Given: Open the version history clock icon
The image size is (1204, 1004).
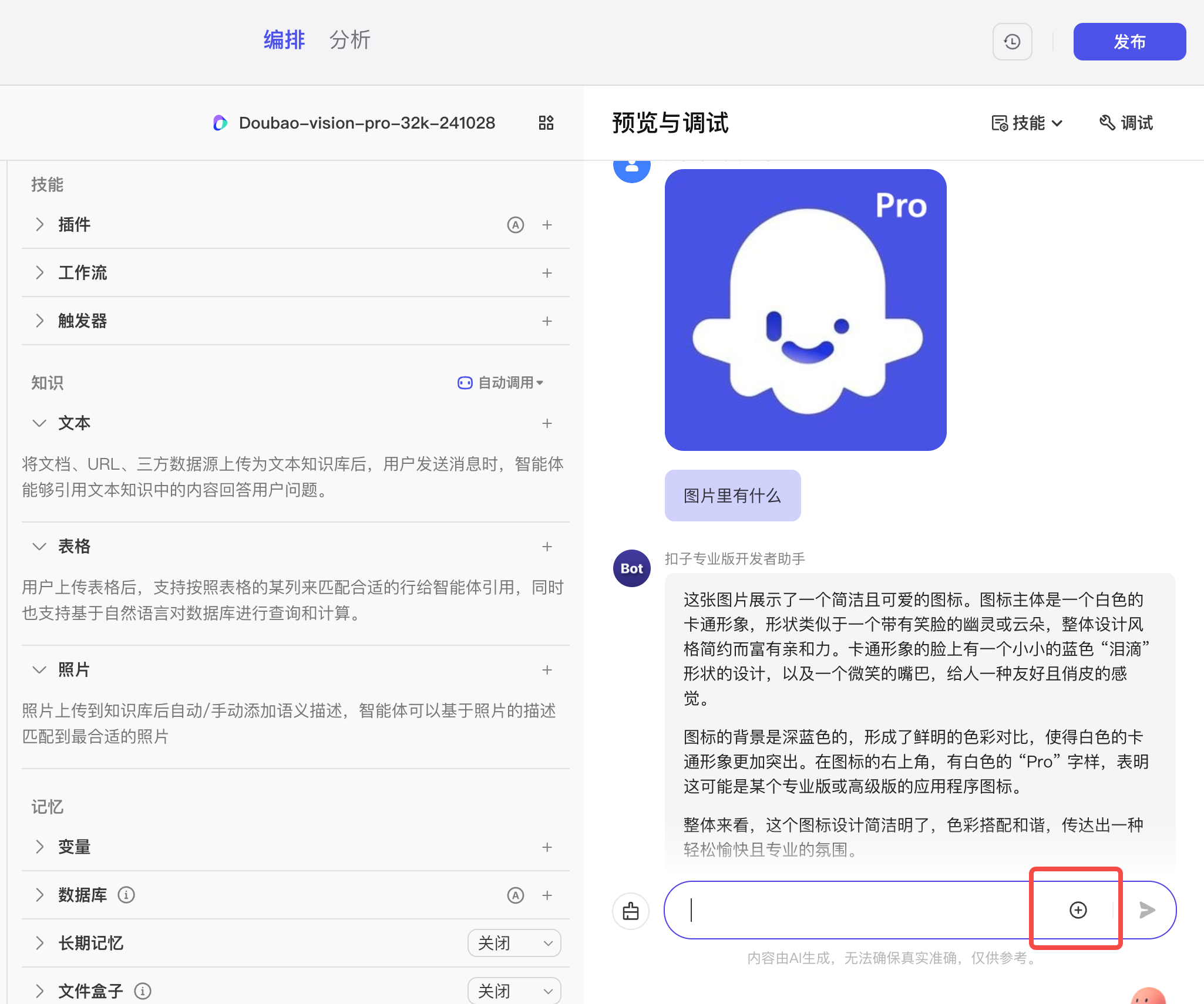Looking at the screenshot, I should [1012, 42].
